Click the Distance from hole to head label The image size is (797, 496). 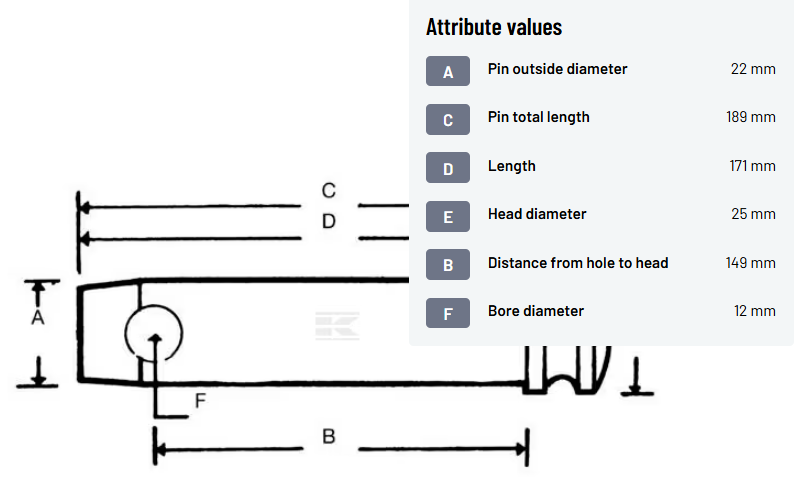pos(578,263)
